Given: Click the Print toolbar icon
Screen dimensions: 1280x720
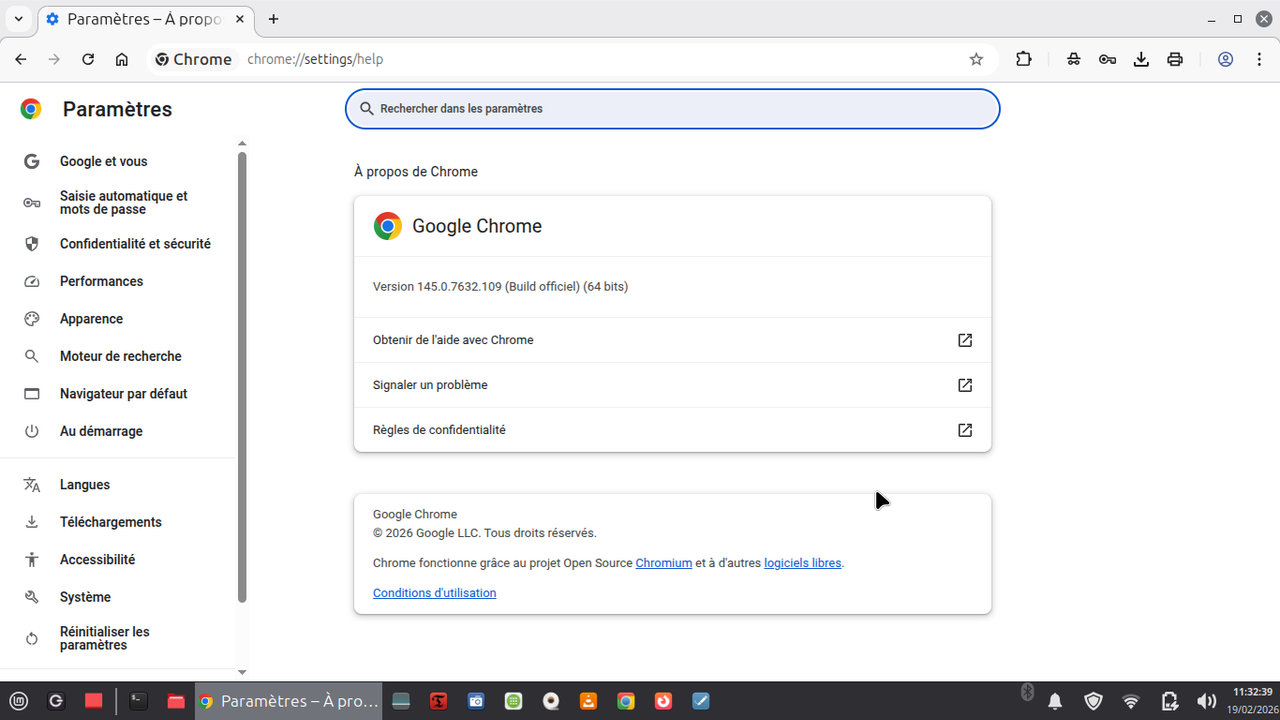Looking at the screenshot, I should (x=1175, y=59).
